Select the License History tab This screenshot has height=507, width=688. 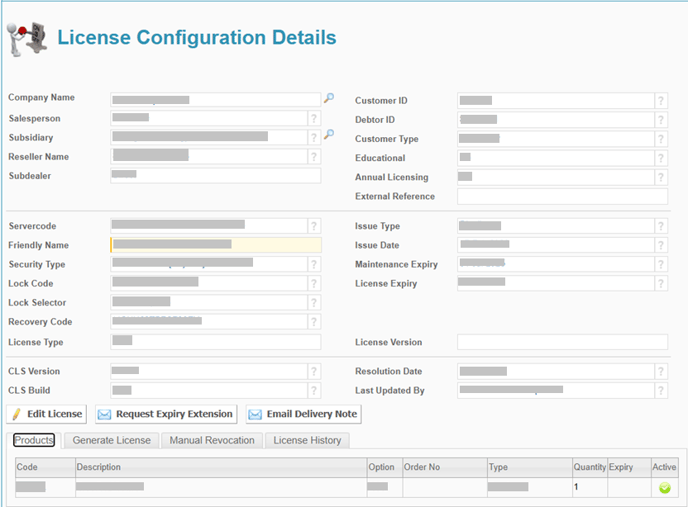click(x=307, y=440)
